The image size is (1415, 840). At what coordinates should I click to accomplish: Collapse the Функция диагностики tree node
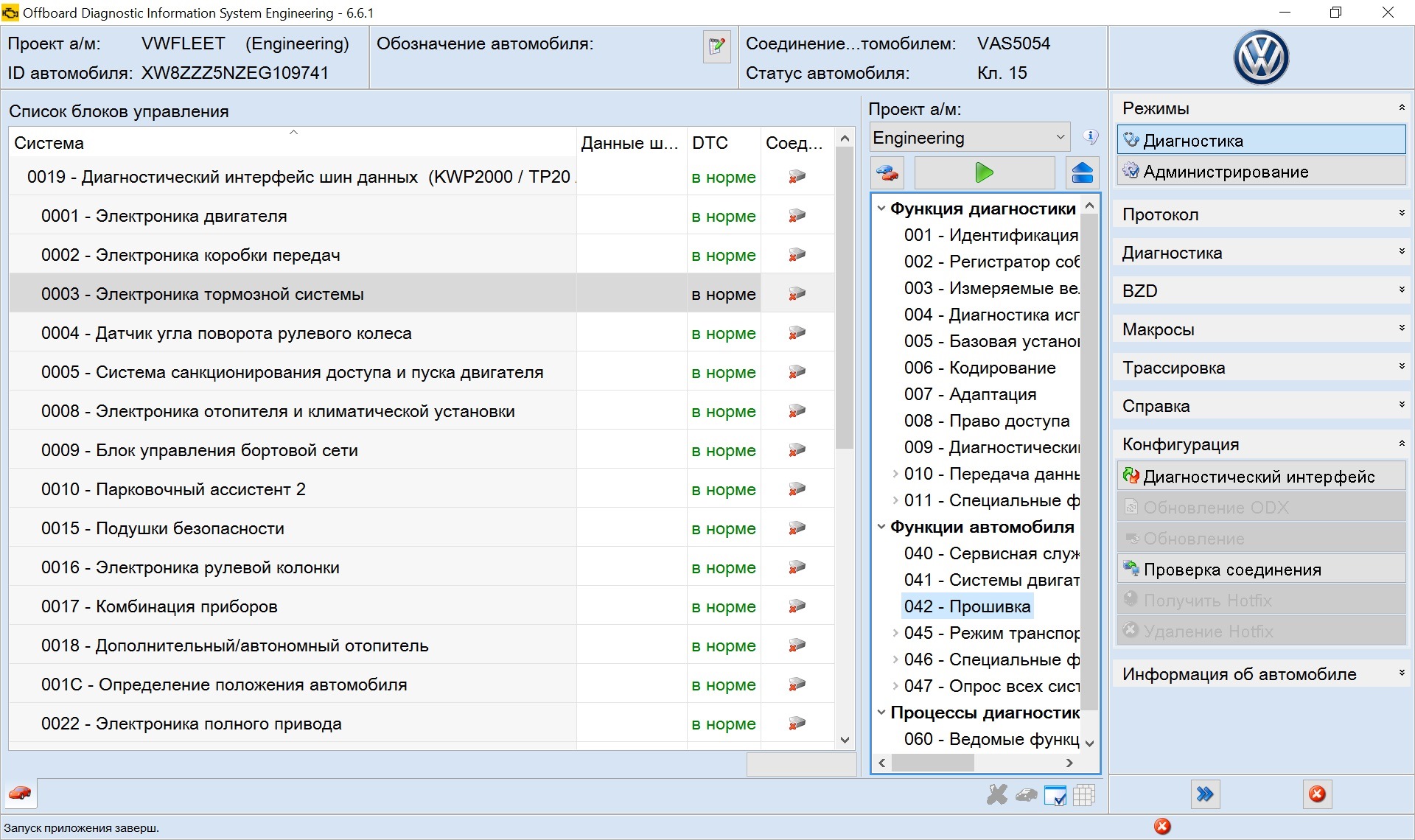tap(881, 209)
